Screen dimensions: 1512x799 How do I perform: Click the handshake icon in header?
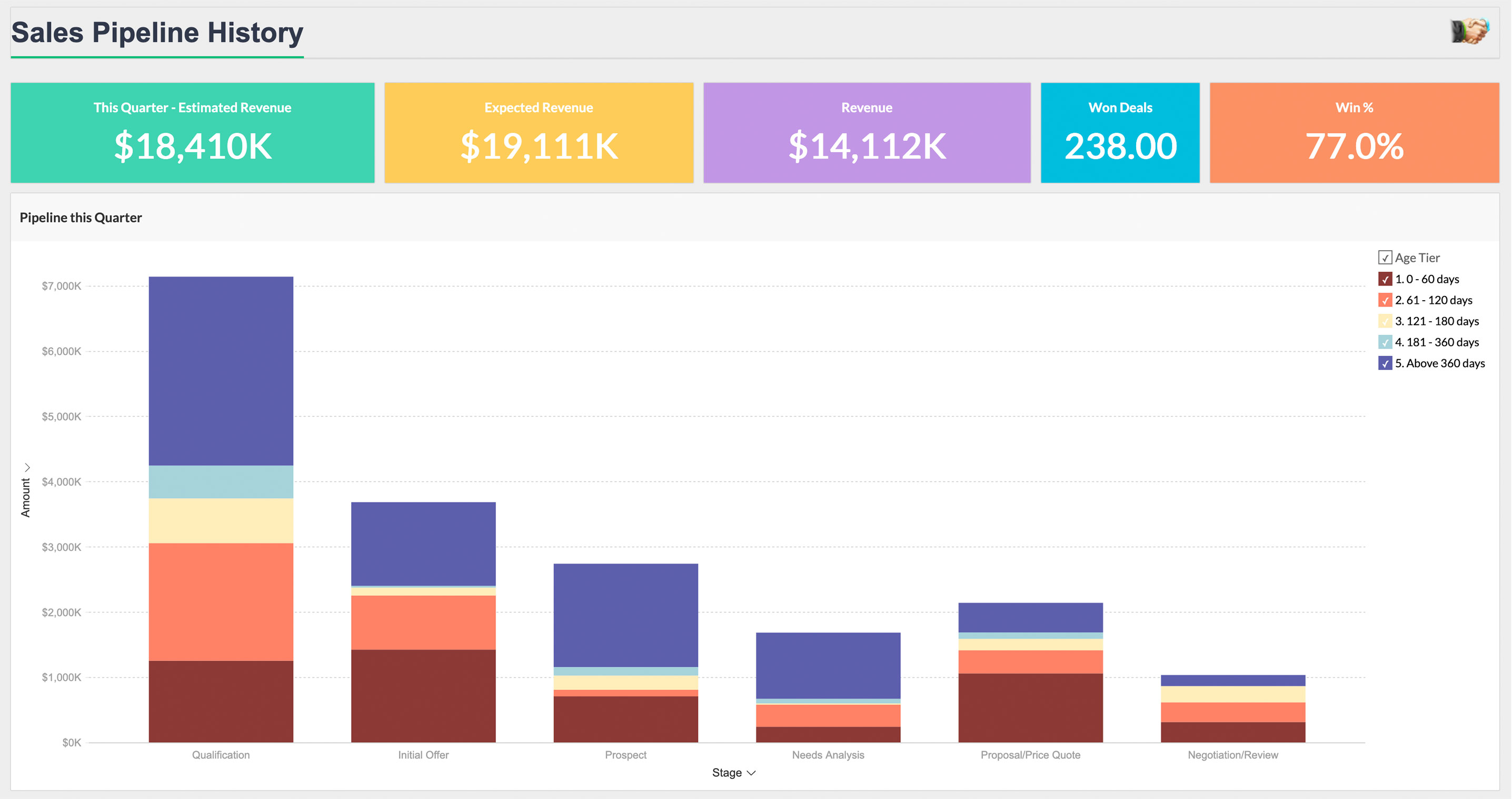1470,31
